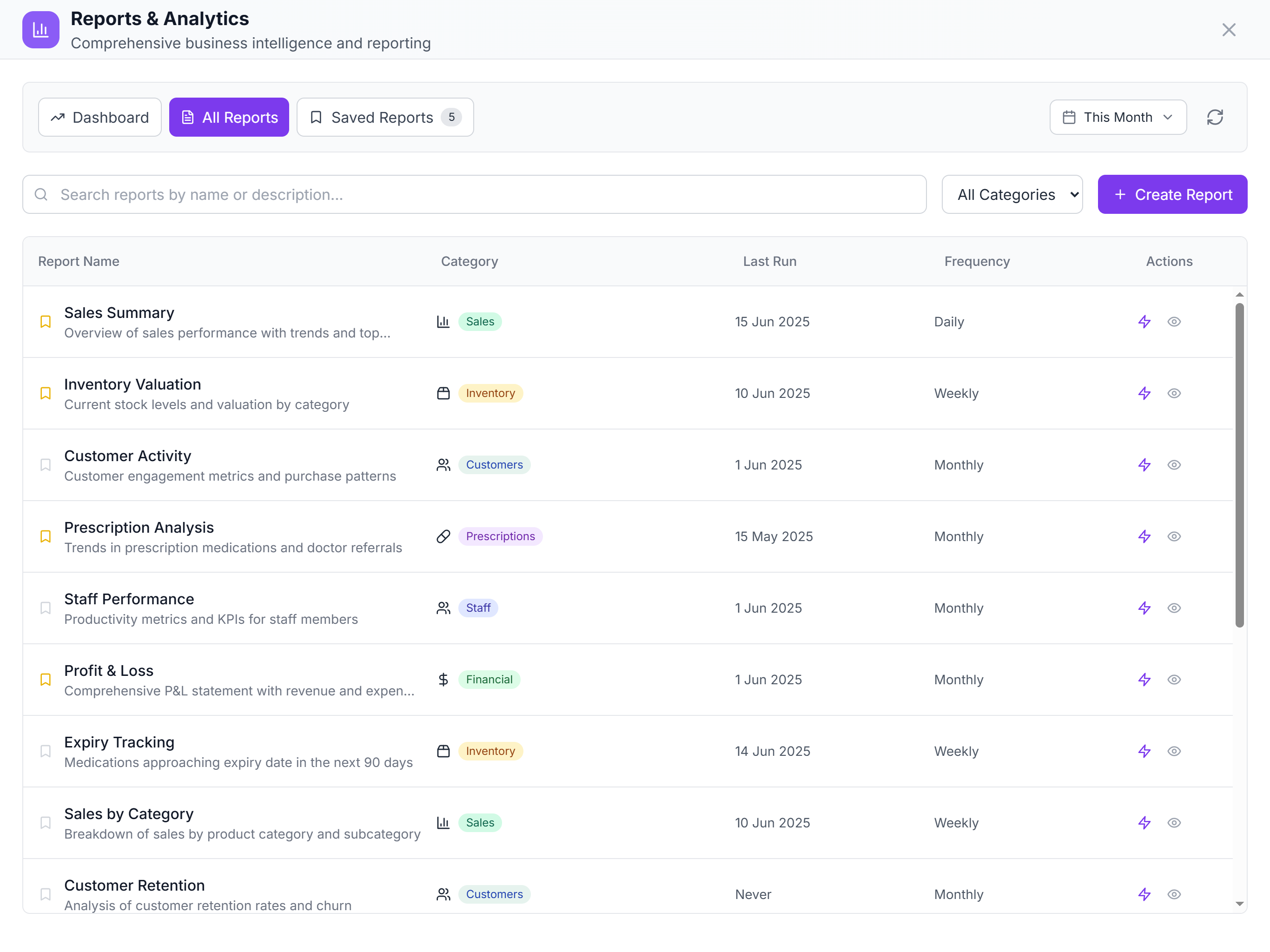Expand the All Categories filter dropdown

tap(1012, 195)
